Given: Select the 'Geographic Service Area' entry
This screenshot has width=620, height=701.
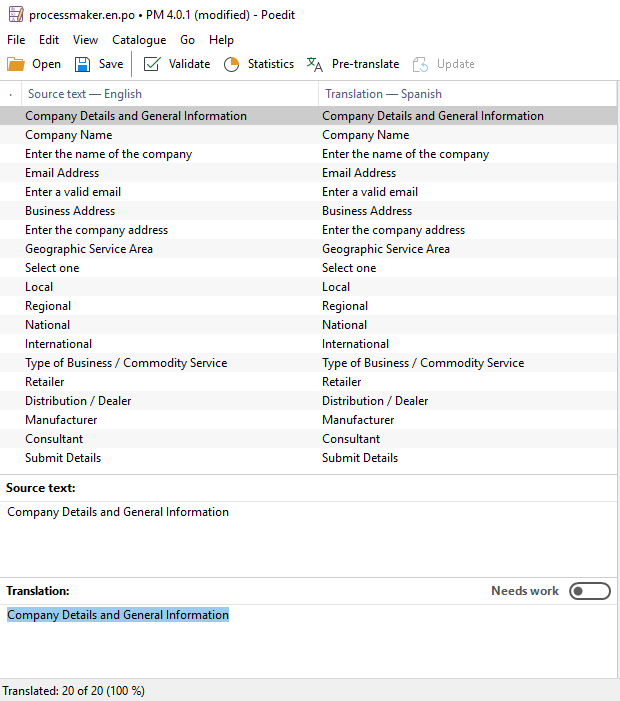Looking at the screenshot, I should pyautogui.click(x=89, y=249).
